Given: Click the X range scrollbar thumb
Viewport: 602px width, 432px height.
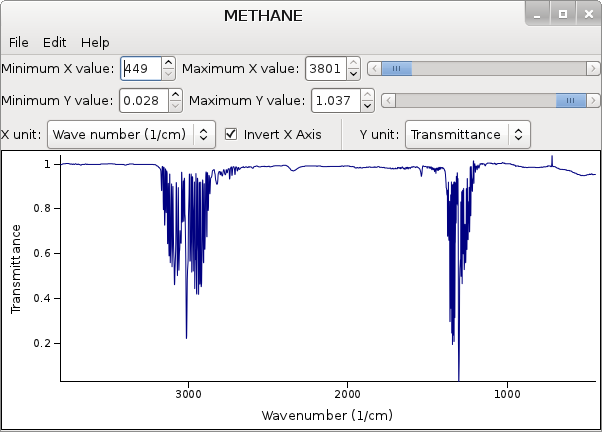Looking at the screenshot, I should click(397, 69).
